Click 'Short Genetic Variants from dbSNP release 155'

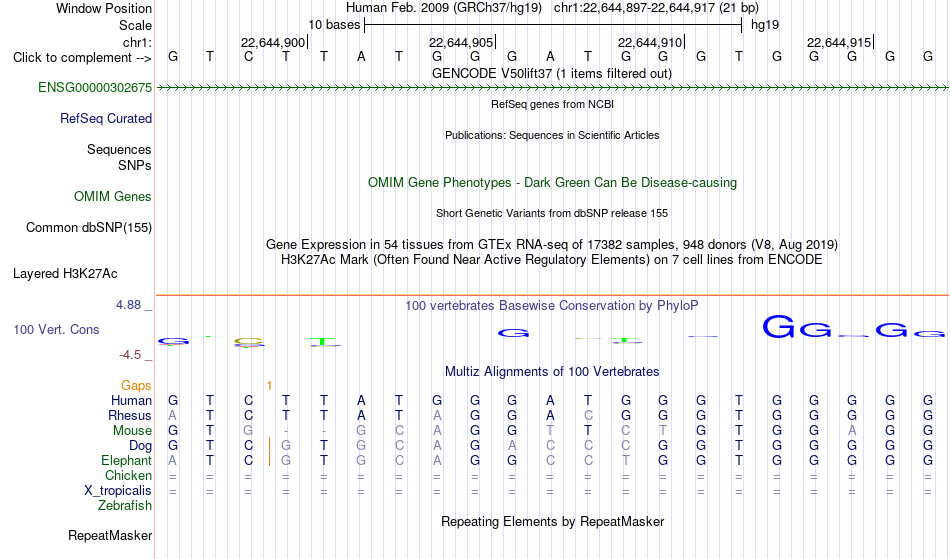click(551, 213)
